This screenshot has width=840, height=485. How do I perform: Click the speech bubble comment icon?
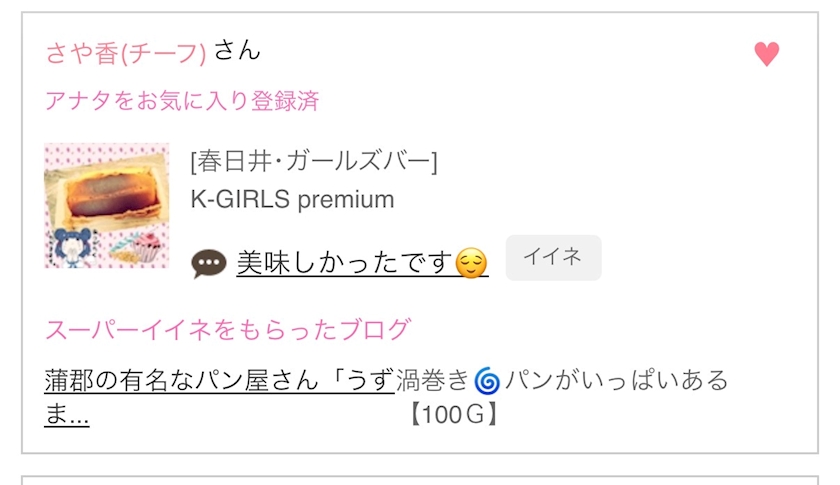point(207,263)
